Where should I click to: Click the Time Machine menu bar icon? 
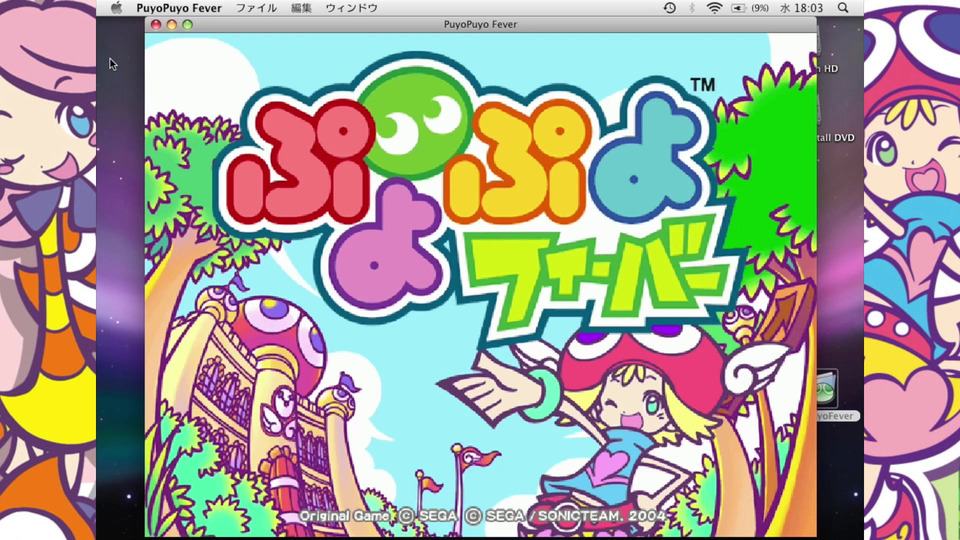click(669, 8)
